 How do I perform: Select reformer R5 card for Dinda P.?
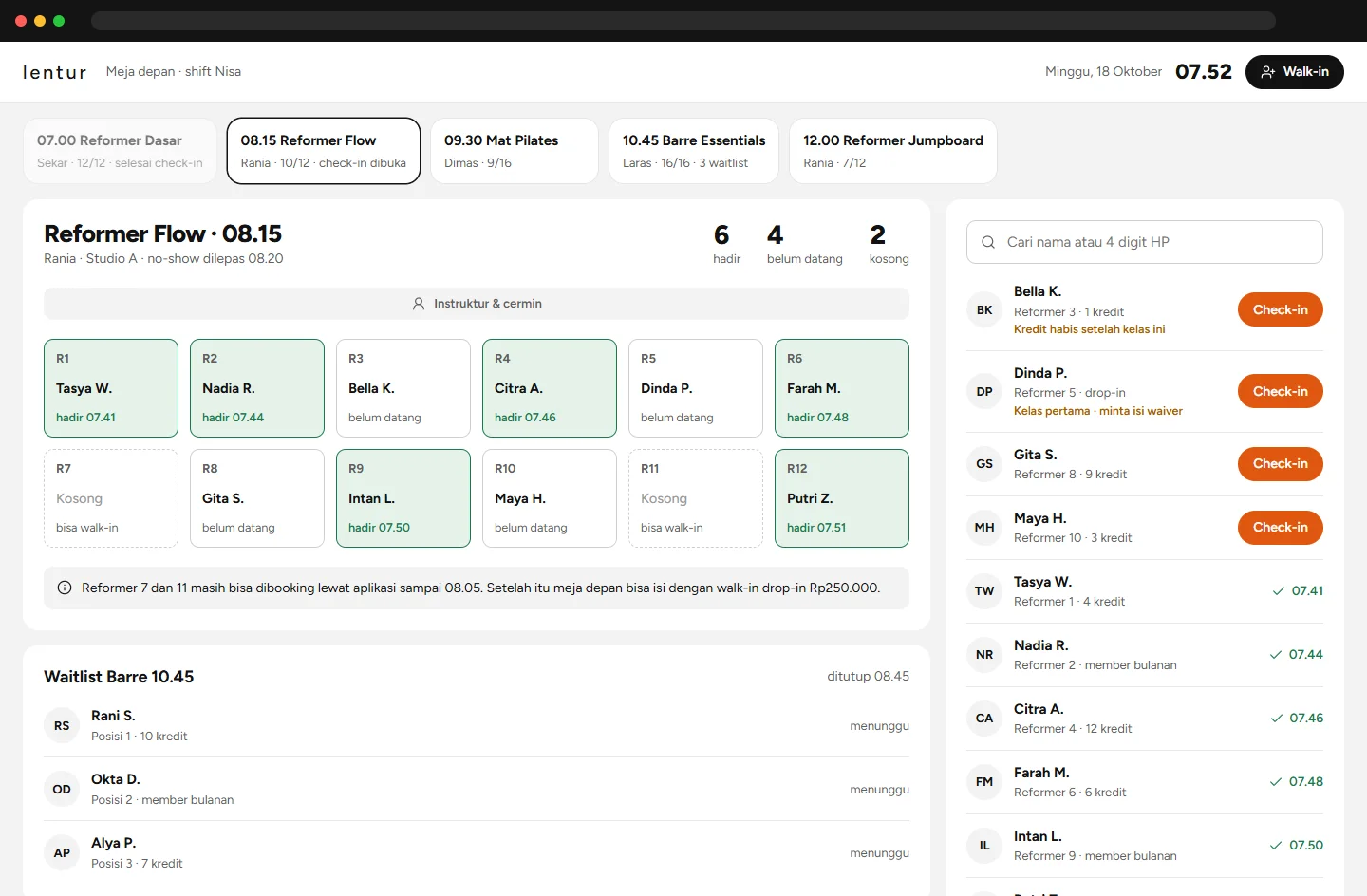pos(696,388)
